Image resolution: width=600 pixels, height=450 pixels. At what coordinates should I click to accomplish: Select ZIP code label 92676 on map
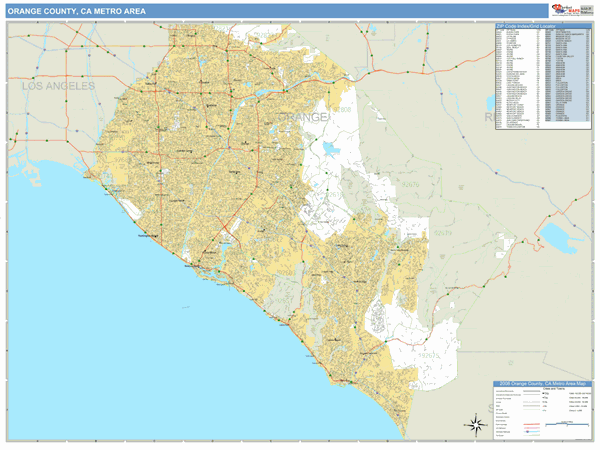pyautogui.click(x=410, y=184)
